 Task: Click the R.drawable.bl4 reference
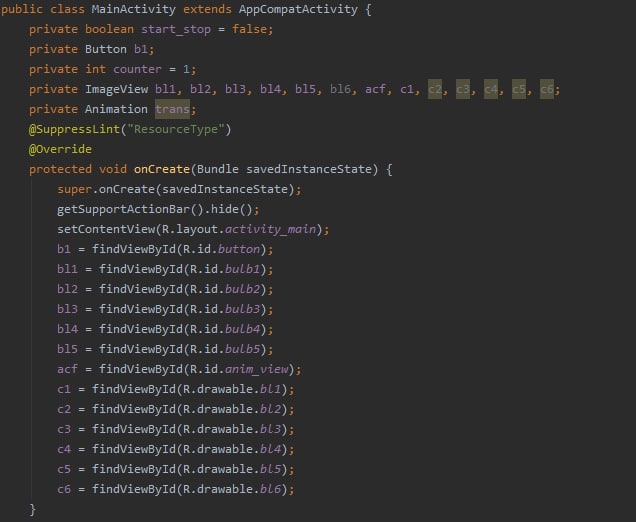232,449
